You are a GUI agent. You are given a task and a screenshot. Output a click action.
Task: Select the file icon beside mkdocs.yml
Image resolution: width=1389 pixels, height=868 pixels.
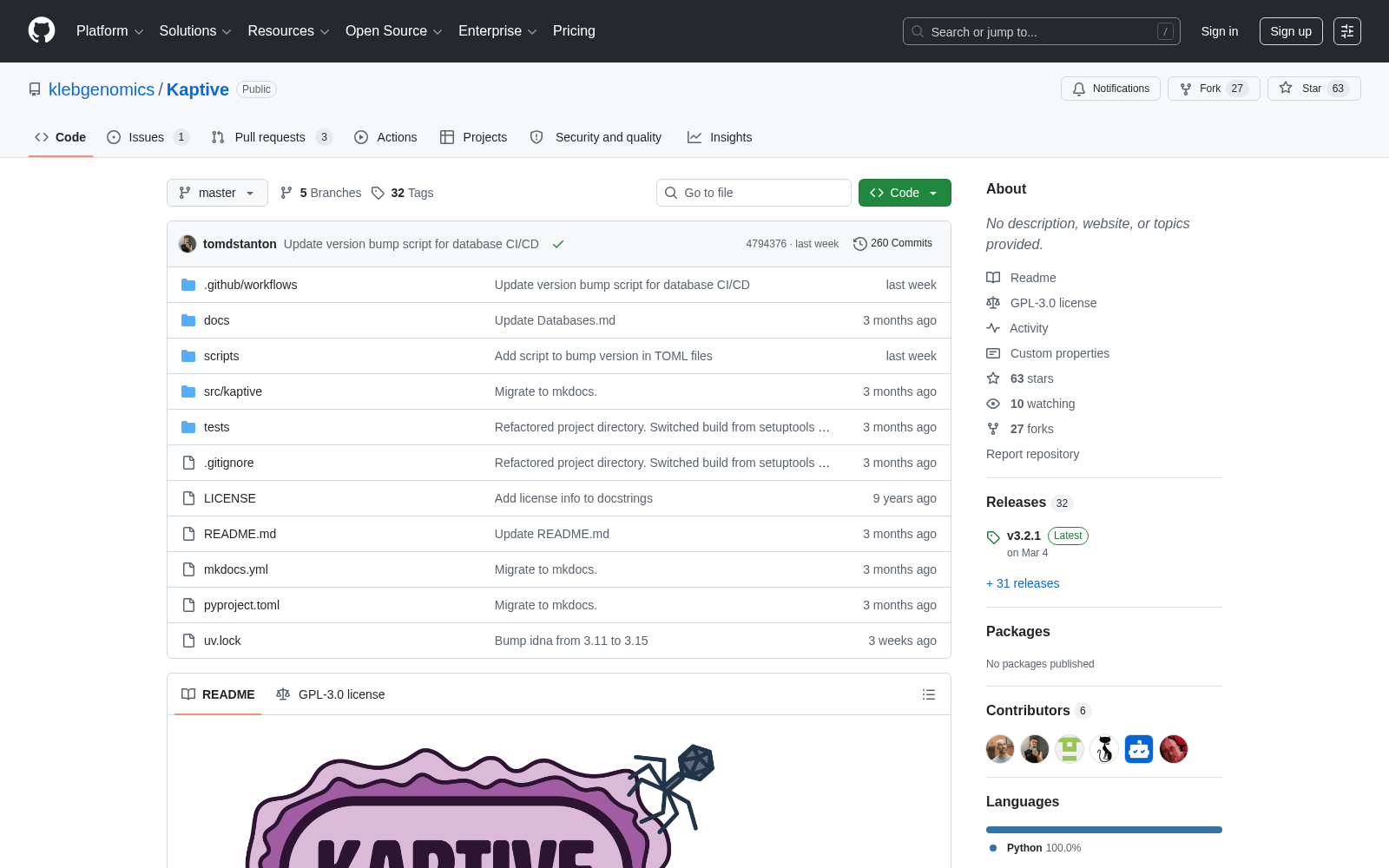[188, 569]
